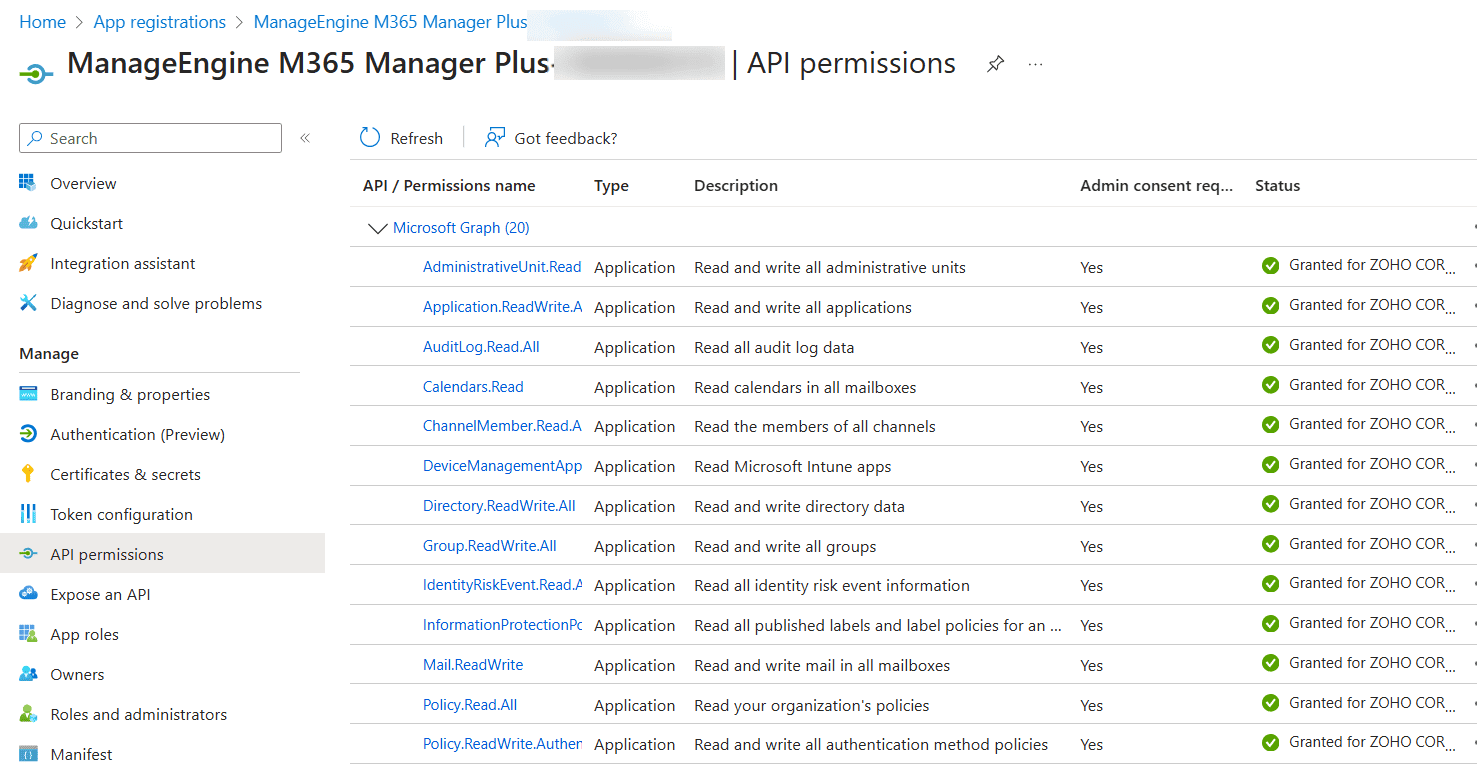
Task: Navigate to App registrations breadcrumb
Action: click(160, 22)
